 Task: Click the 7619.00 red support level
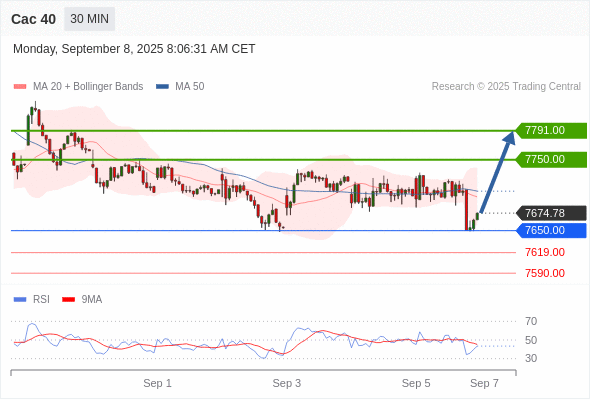545,252
